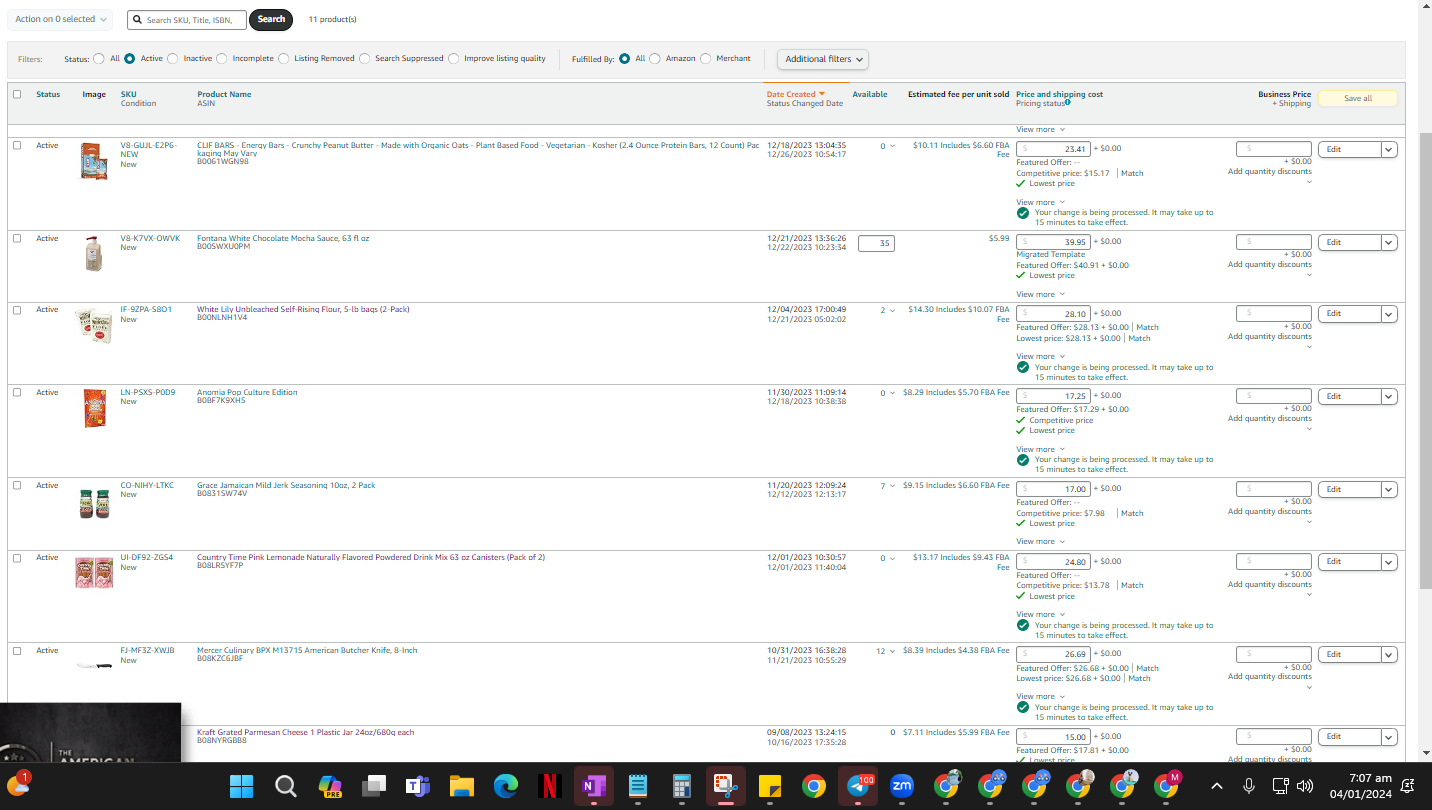Tick the select-all checkbox in table header
Screen dimensions: 1432x810
click(x=17, y=94)
